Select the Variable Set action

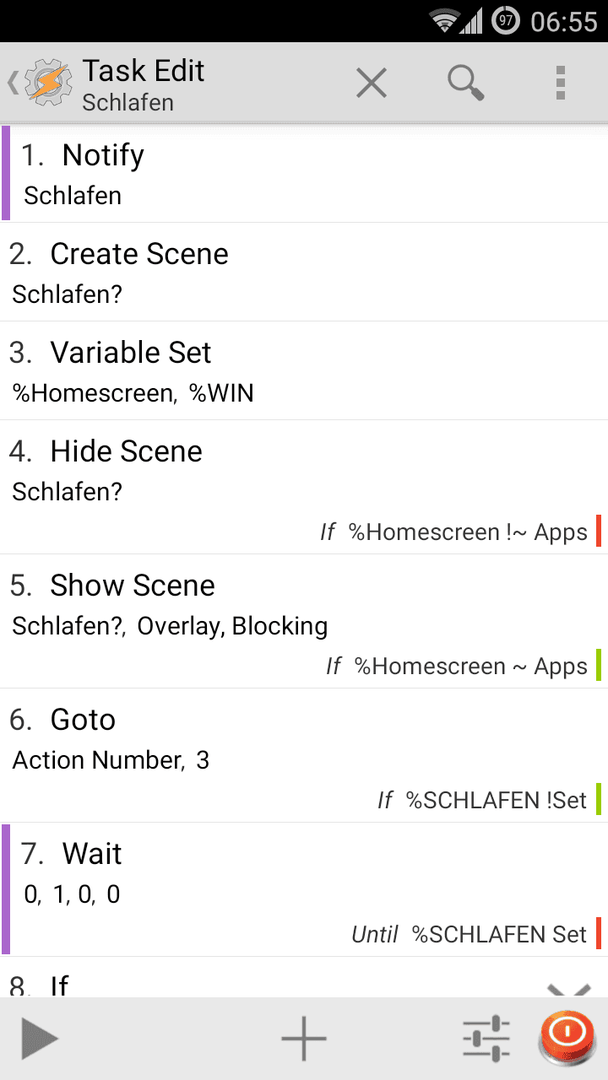(x=304, y=371)
